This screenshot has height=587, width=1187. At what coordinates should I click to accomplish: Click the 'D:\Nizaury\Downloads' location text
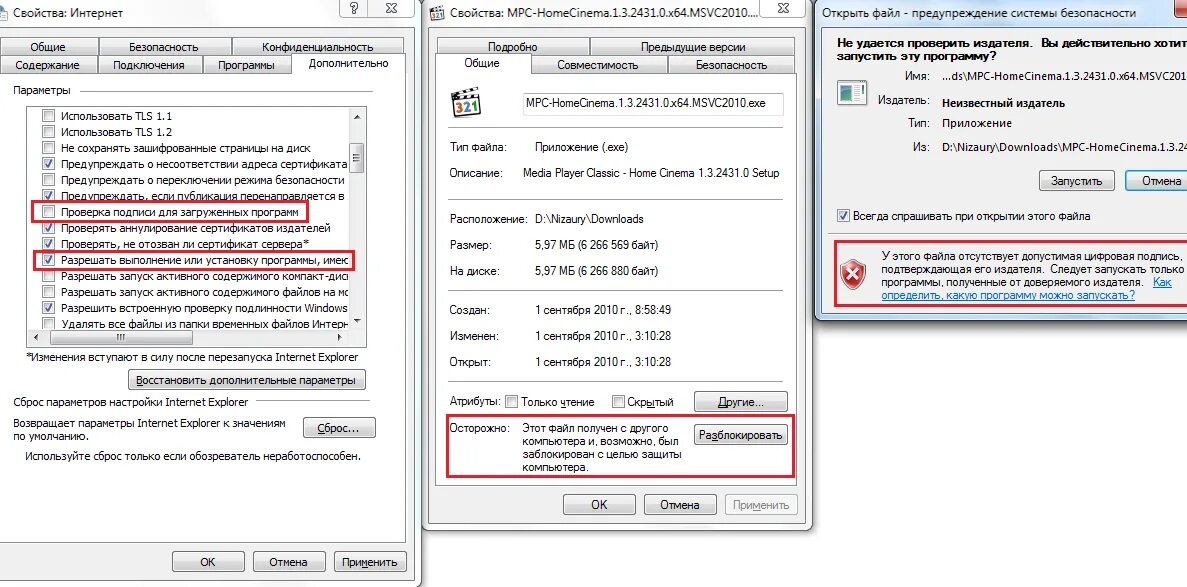tap(589, 219)
